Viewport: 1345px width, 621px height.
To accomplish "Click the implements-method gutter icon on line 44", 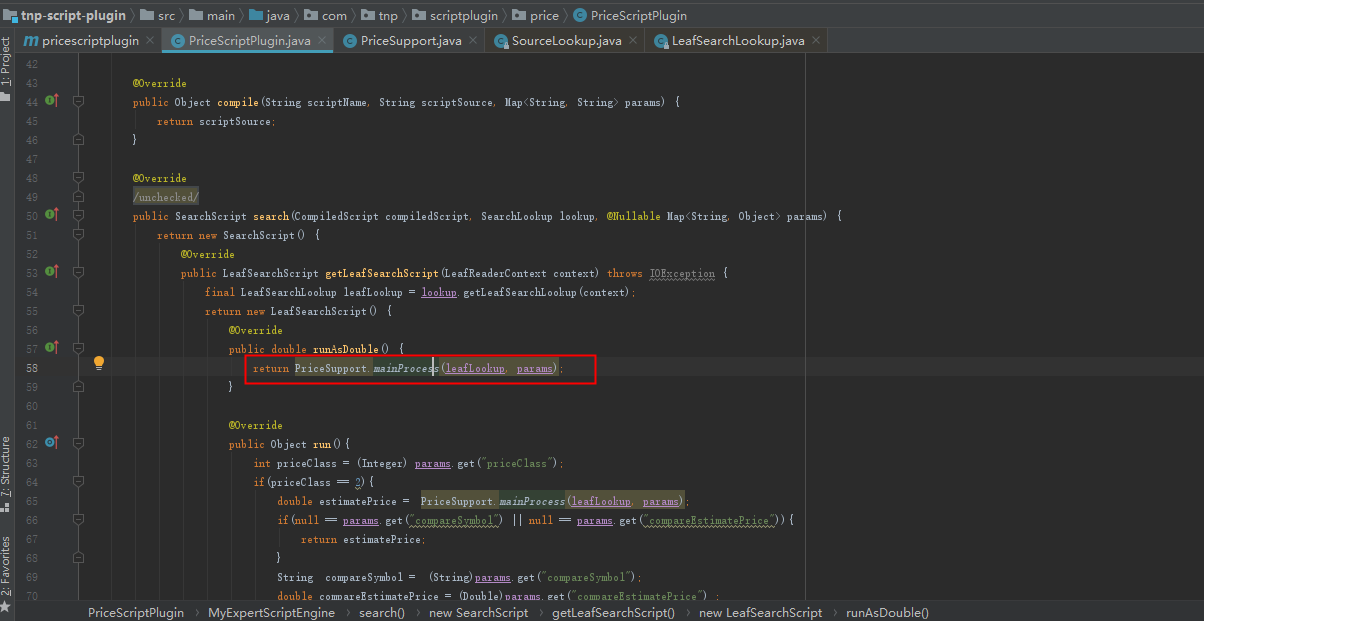I will point(52,101).
